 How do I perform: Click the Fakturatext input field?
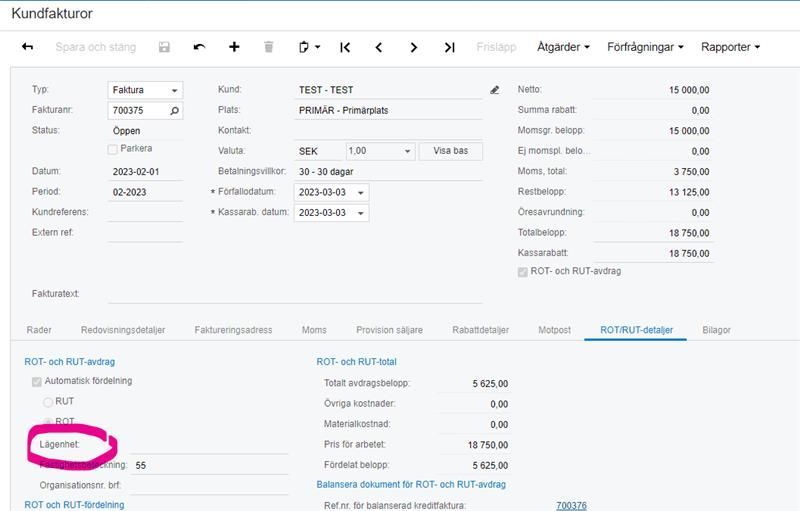[295, 294]
